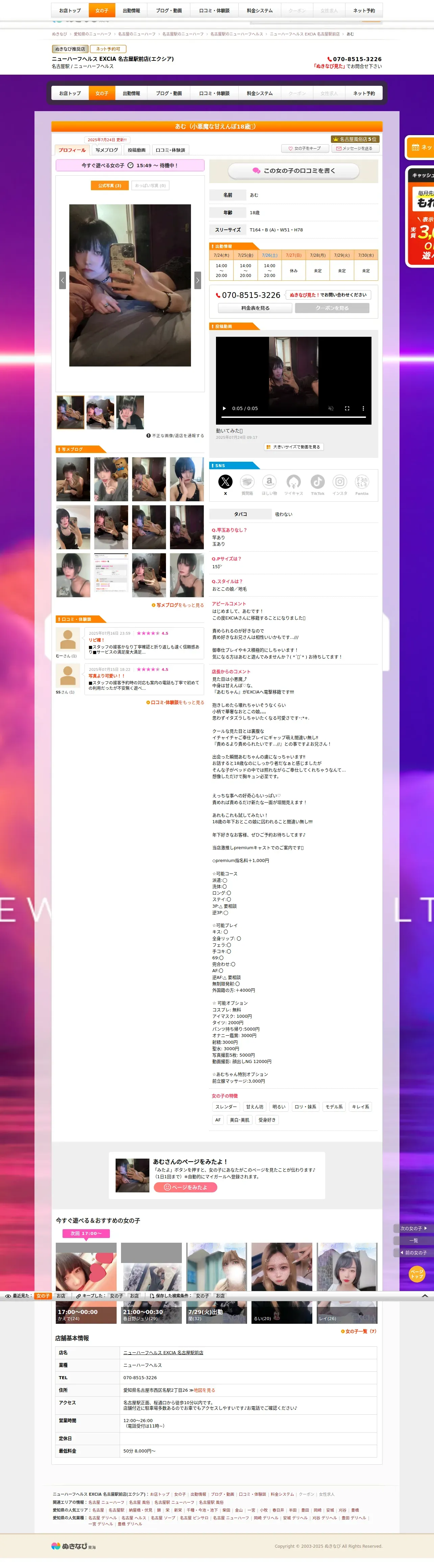The image size is (434, 1568).
Task: Select 公式写真 (3) photo tab
Action: (x=110, y=186)
